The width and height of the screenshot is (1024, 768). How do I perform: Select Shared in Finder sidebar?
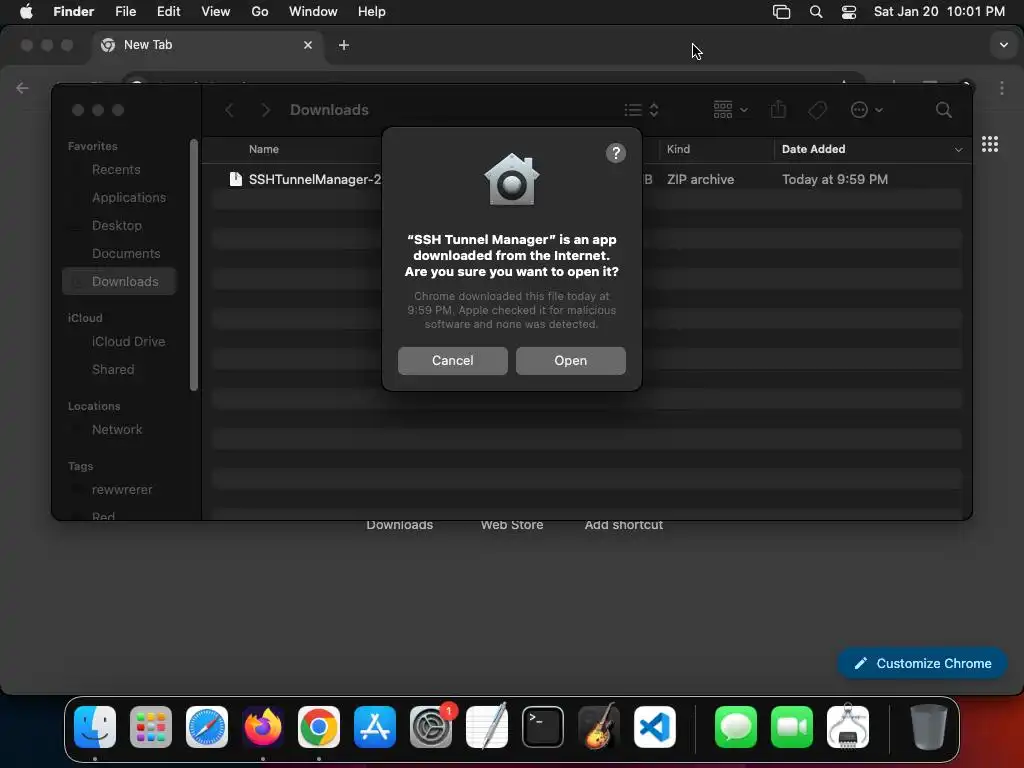click(x=113, y=370)
